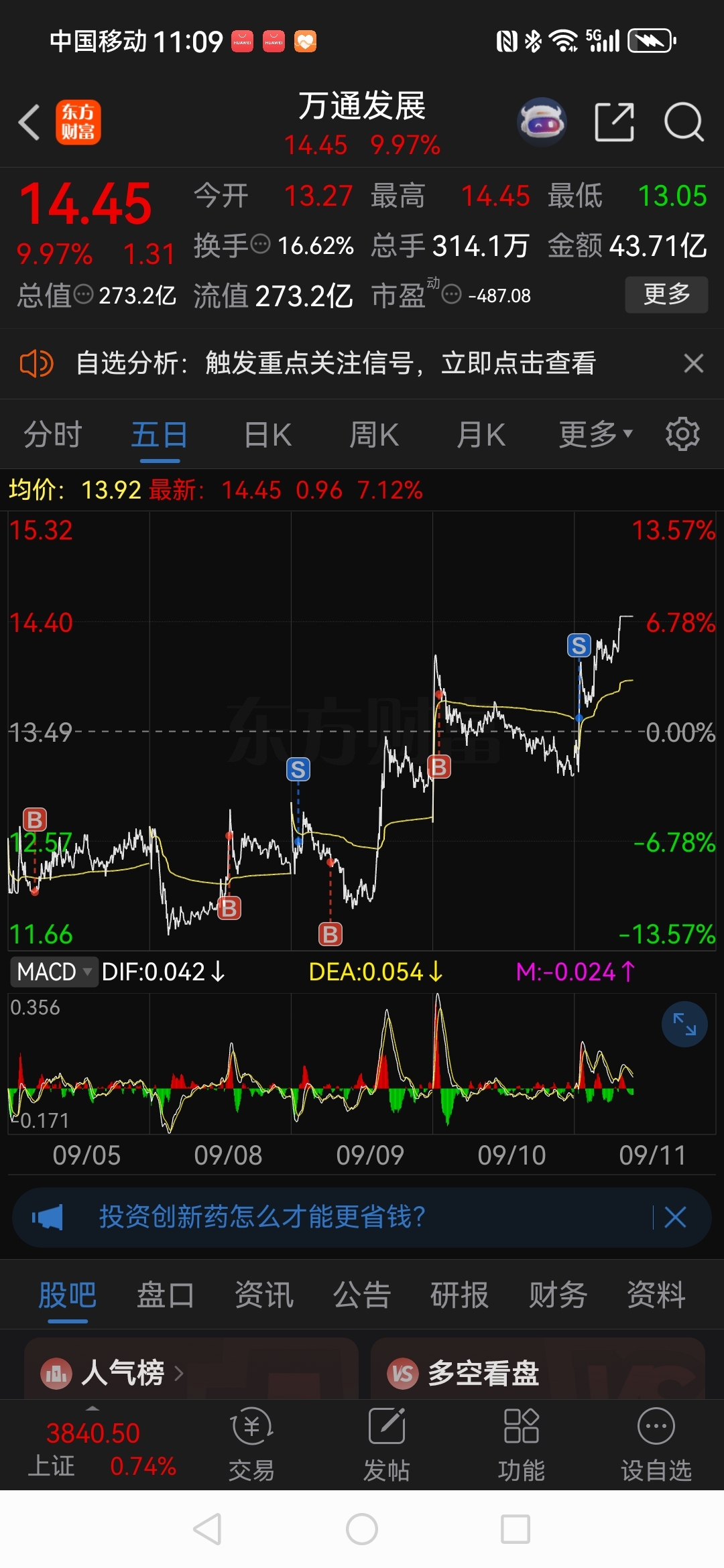The width and height of the screenshot is (724, 1568).
Task: Tap the large 14.45 price
Action: [86, 204]
